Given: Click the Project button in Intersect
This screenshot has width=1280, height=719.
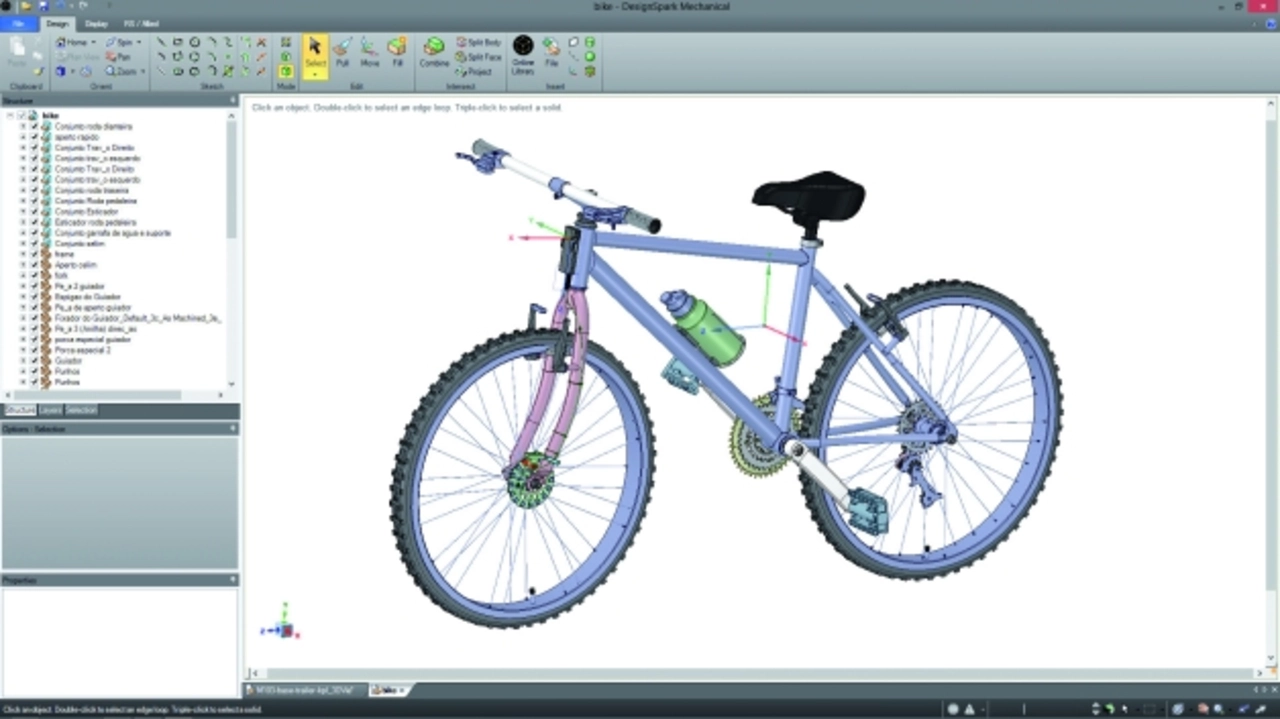Looking at the screenshot, I should 479,72.
